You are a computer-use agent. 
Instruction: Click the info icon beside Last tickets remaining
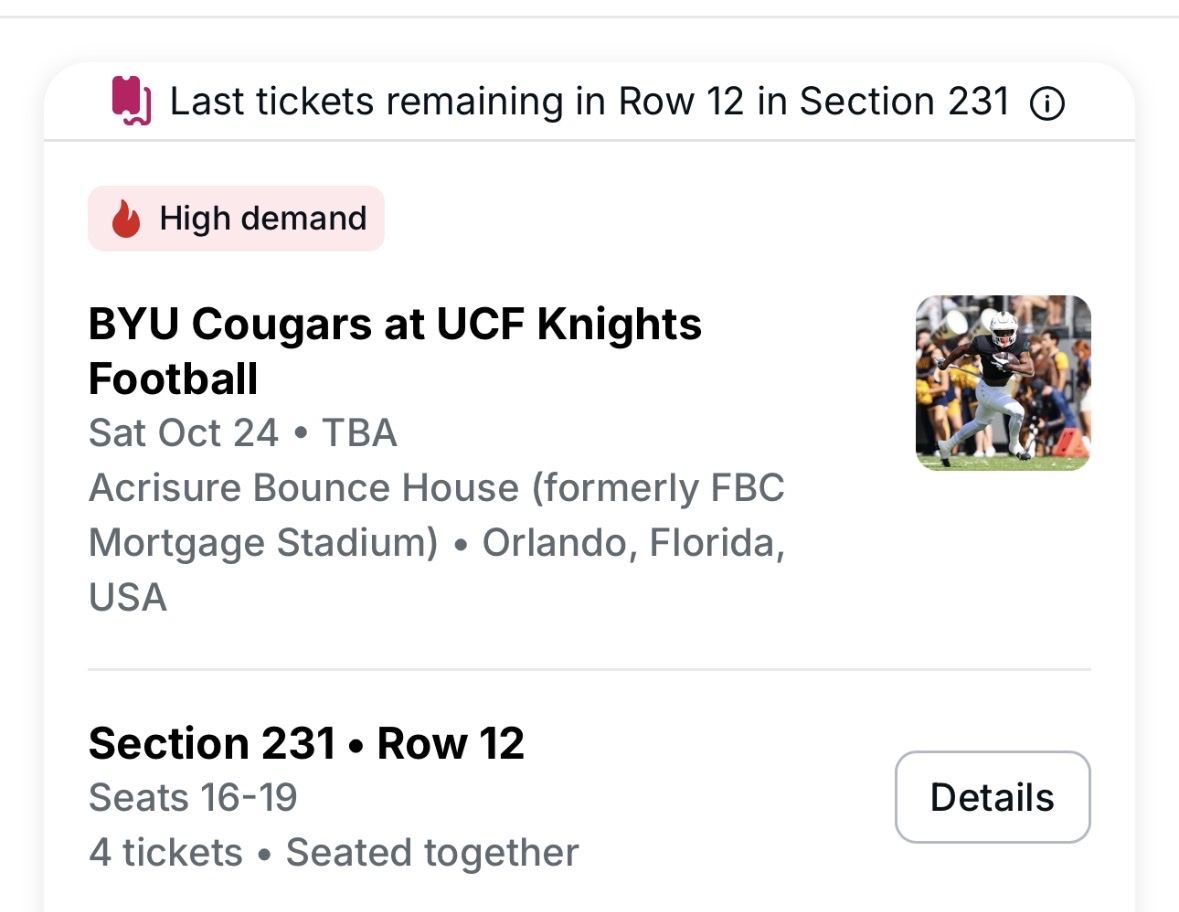pos(1046,104)
